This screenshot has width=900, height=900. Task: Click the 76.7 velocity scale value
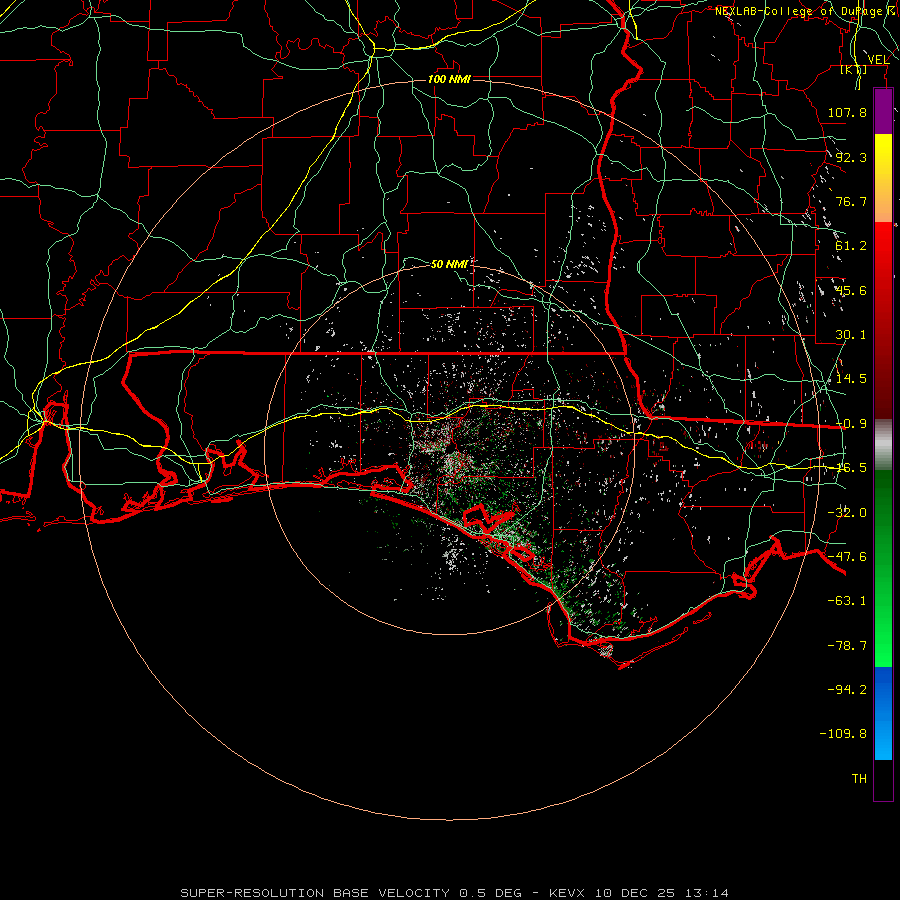pos(851,201)
